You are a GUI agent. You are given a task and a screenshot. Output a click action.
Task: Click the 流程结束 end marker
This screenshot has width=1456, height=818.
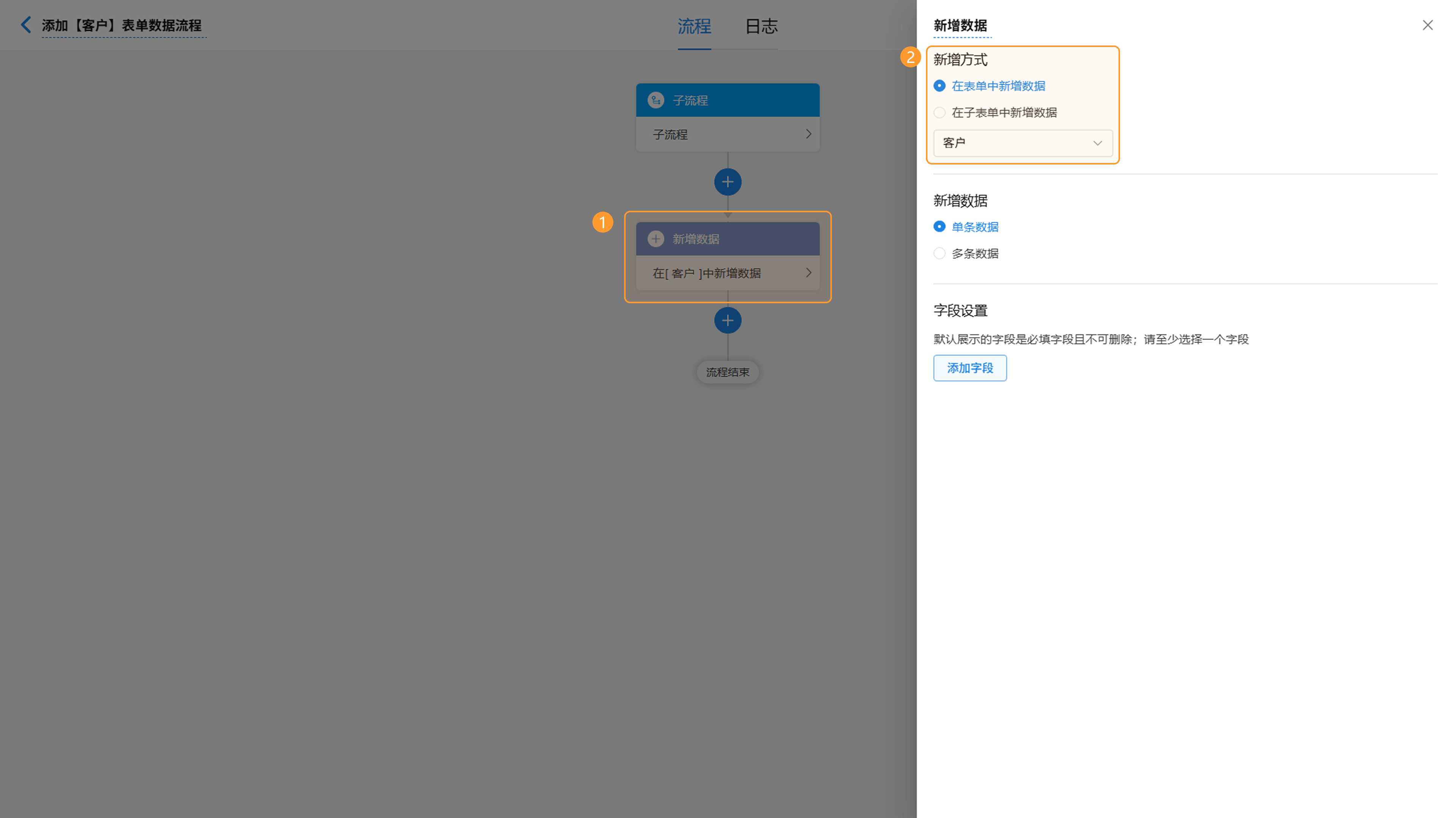click(x=728, y=372)
